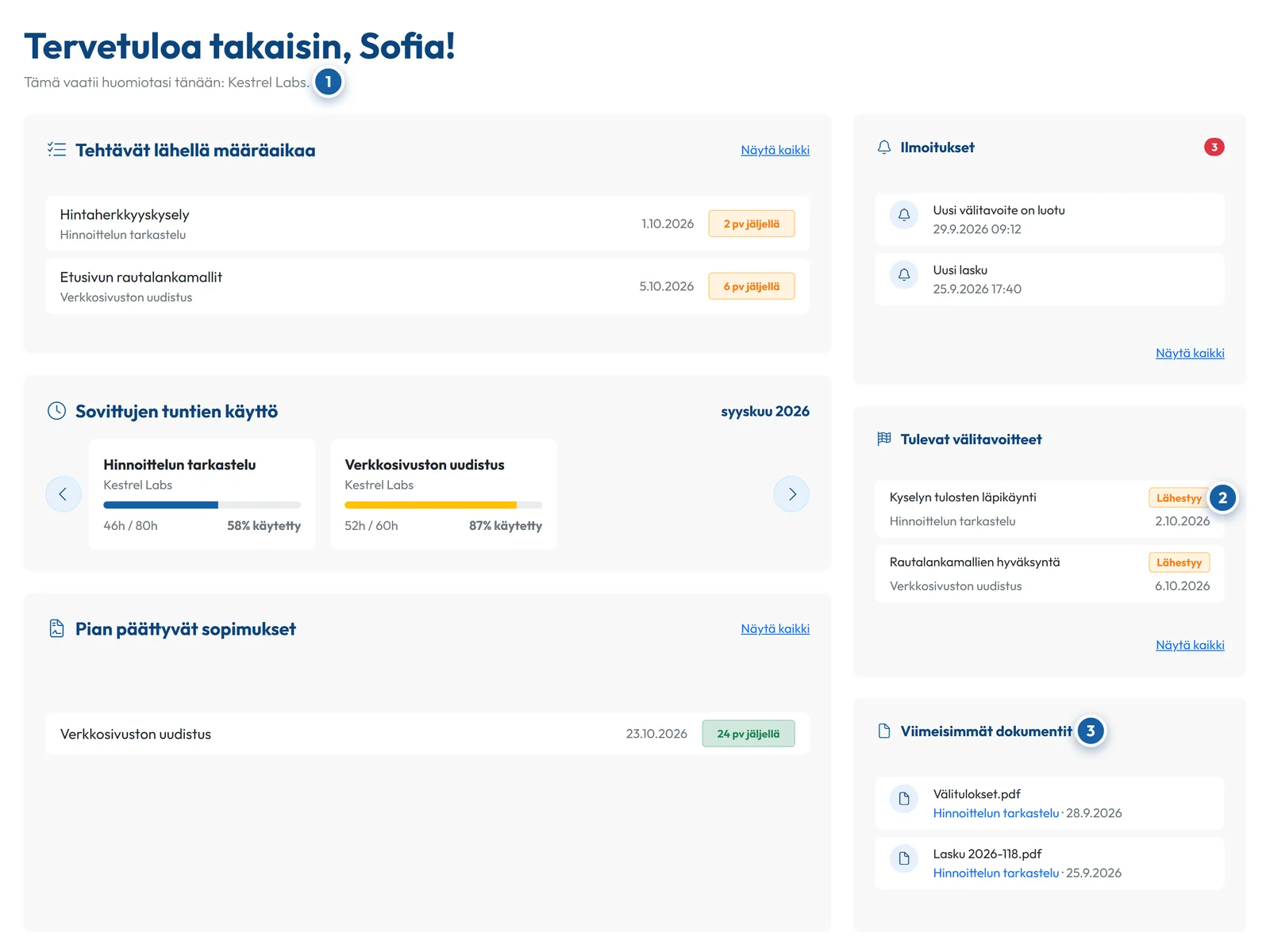Open the Etusivun rautalankamallit task row
This screenshot has width=1270, height=952.
point(428,286)
